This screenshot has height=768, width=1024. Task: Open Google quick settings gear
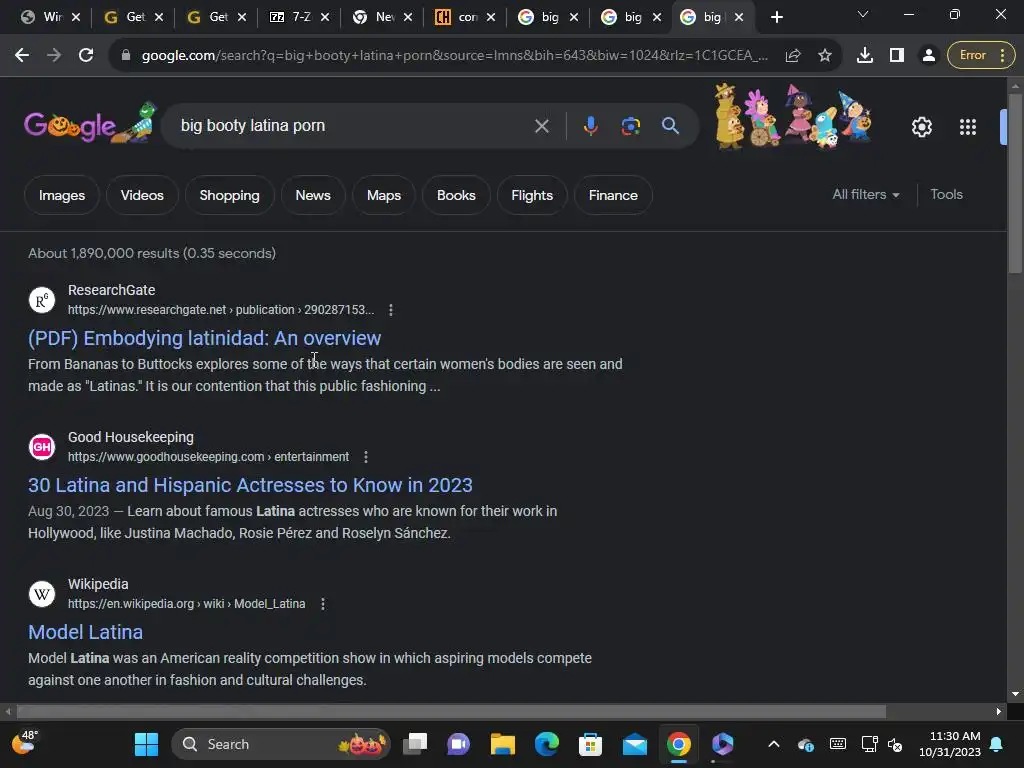point(921,127)
